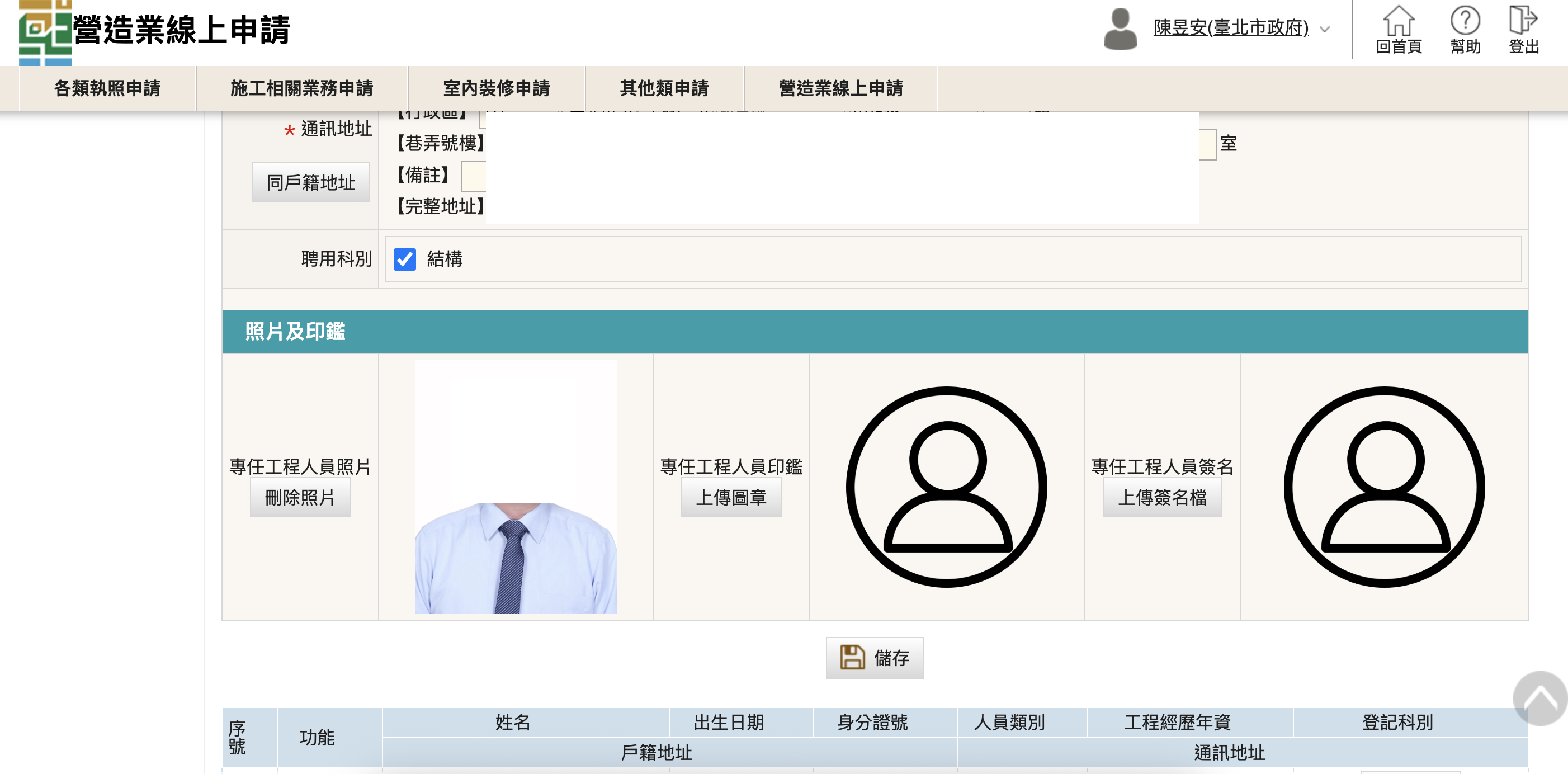Click the logout door icon 登出
1568x774 pixels.
pyautogui.click(x=1523, y=21)
